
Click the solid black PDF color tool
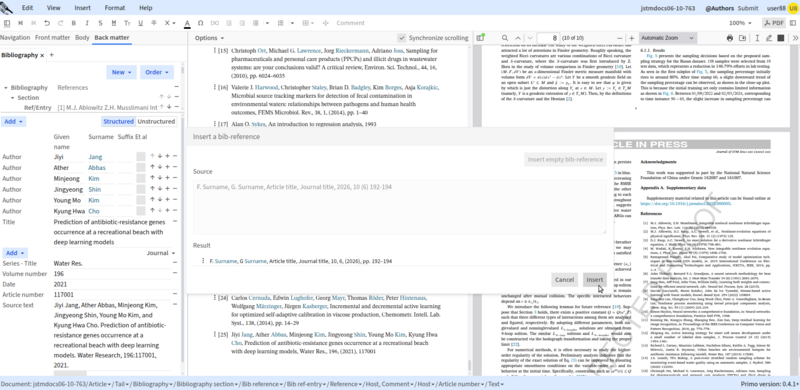(x=781, y=38)
